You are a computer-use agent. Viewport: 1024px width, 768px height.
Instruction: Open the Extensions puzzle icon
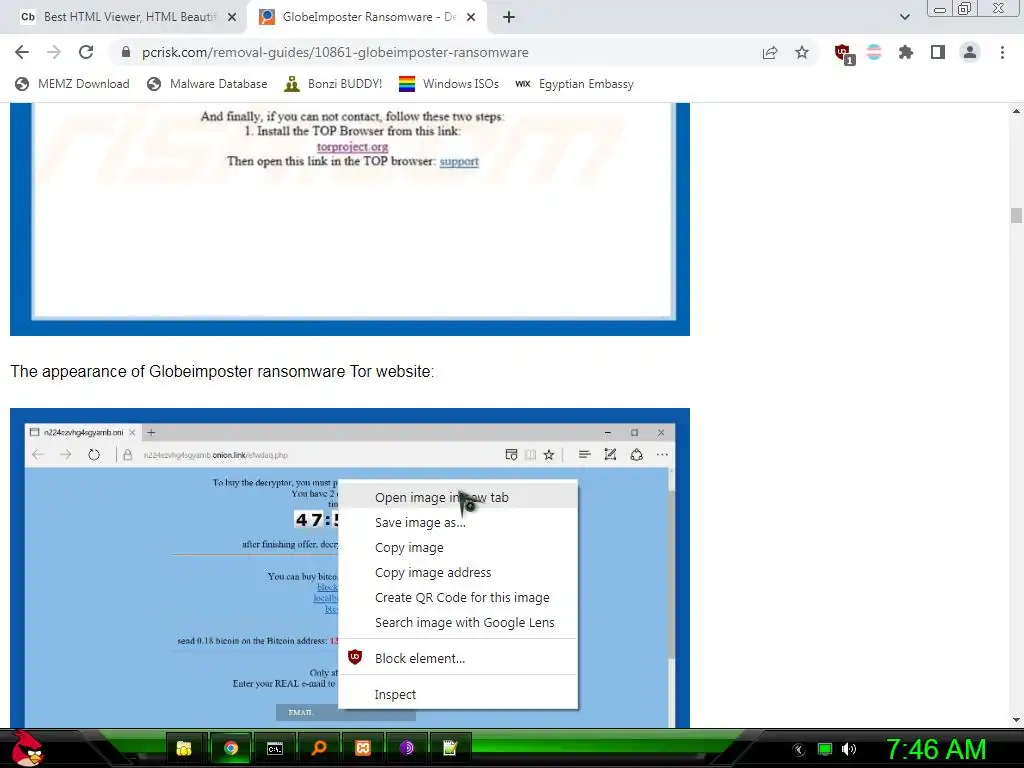pyautogui.click(x=906, y=52)
